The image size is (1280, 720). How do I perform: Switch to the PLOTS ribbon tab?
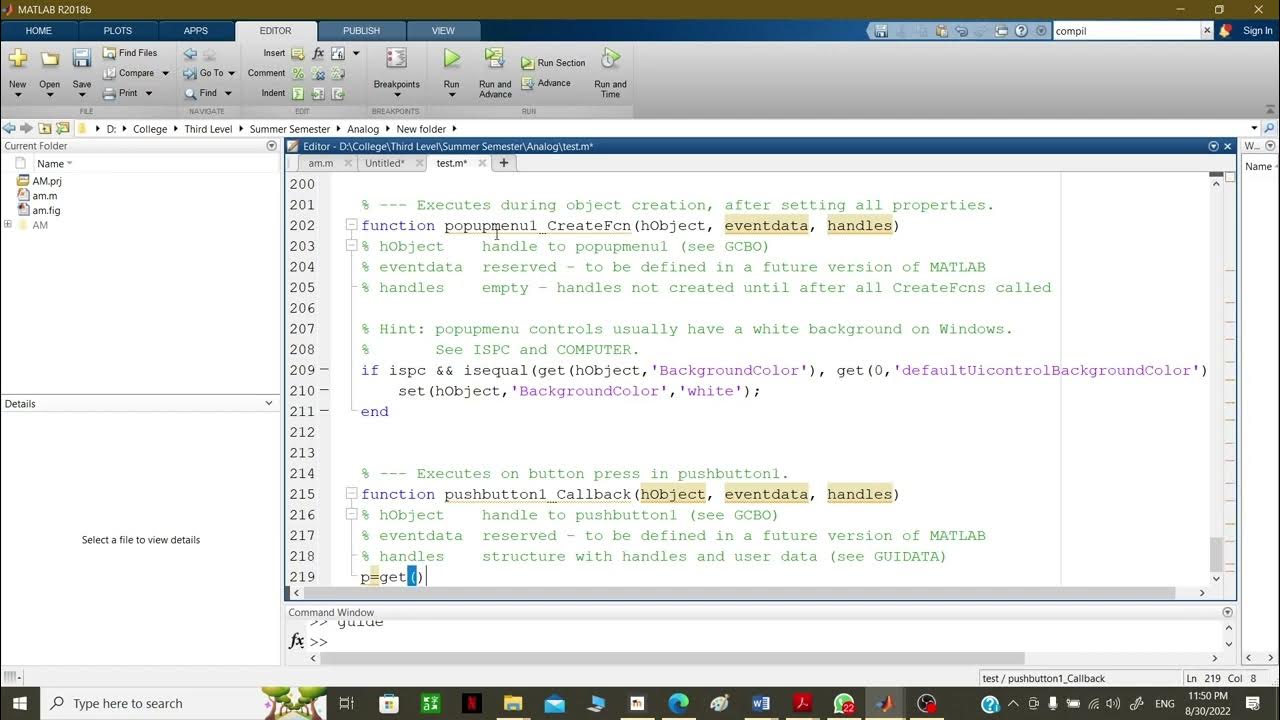click(117, 31)
